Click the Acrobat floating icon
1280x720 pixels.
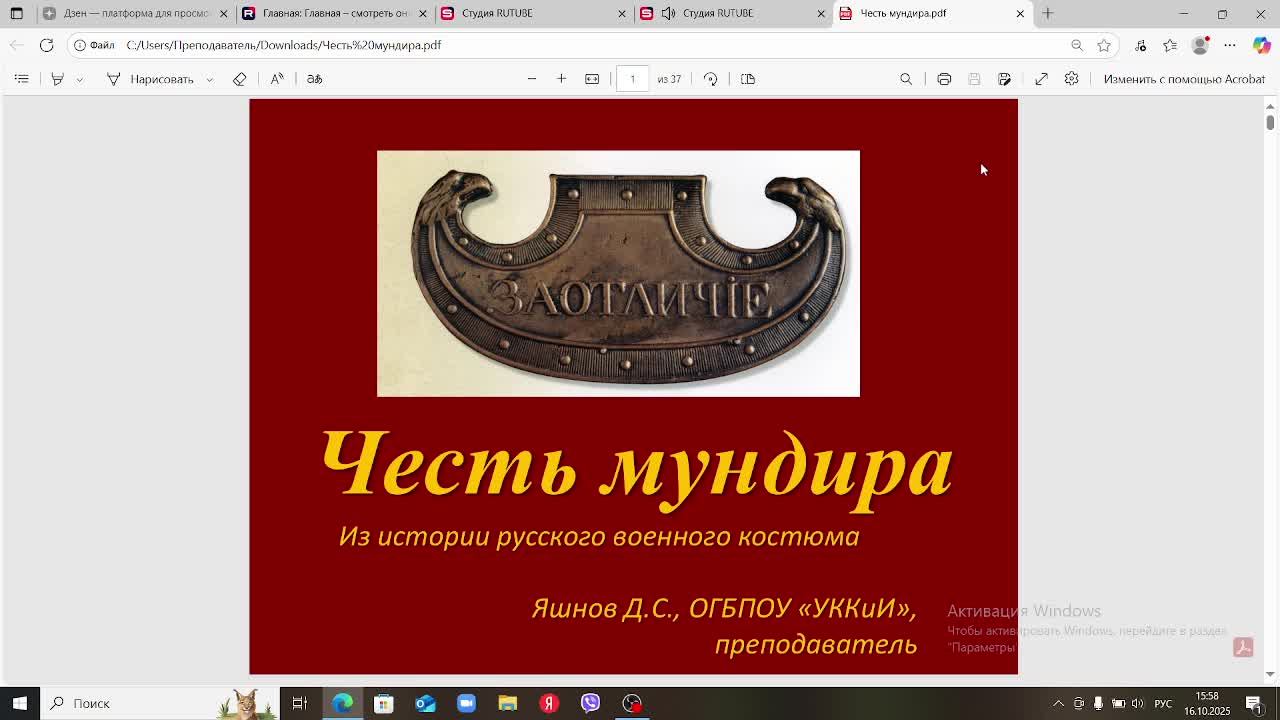coord(1243,647)
